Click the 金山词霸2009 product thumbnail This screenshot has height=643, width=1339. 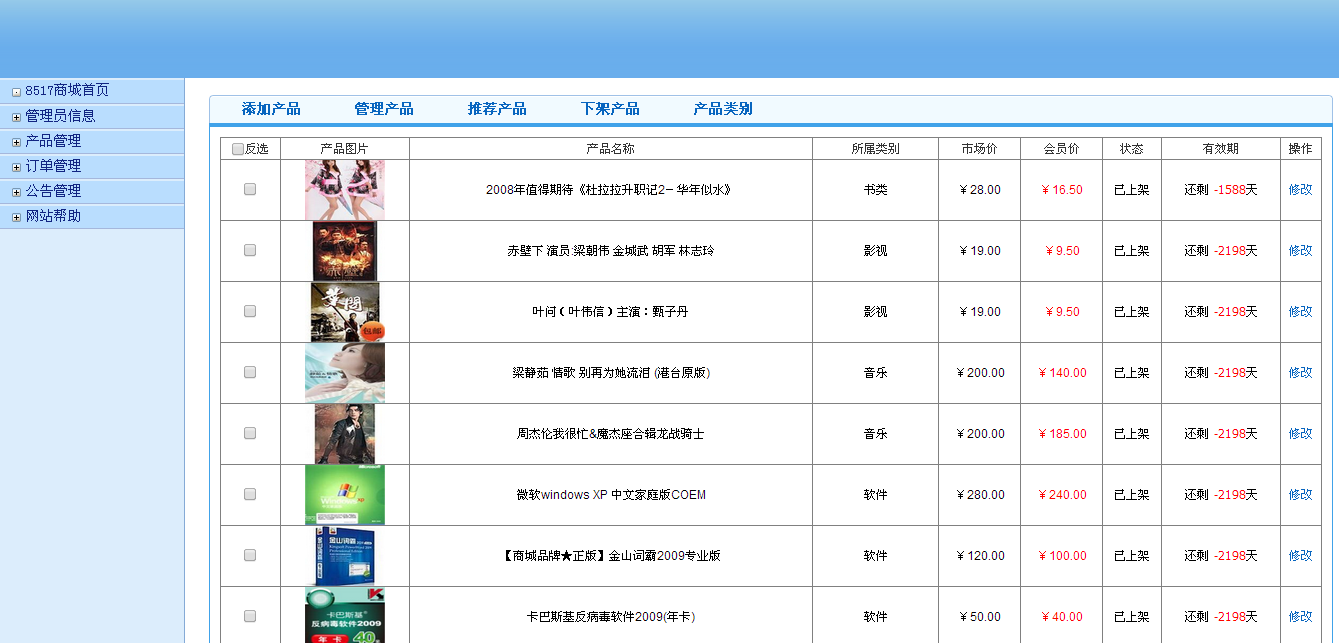tap(345, 556)
